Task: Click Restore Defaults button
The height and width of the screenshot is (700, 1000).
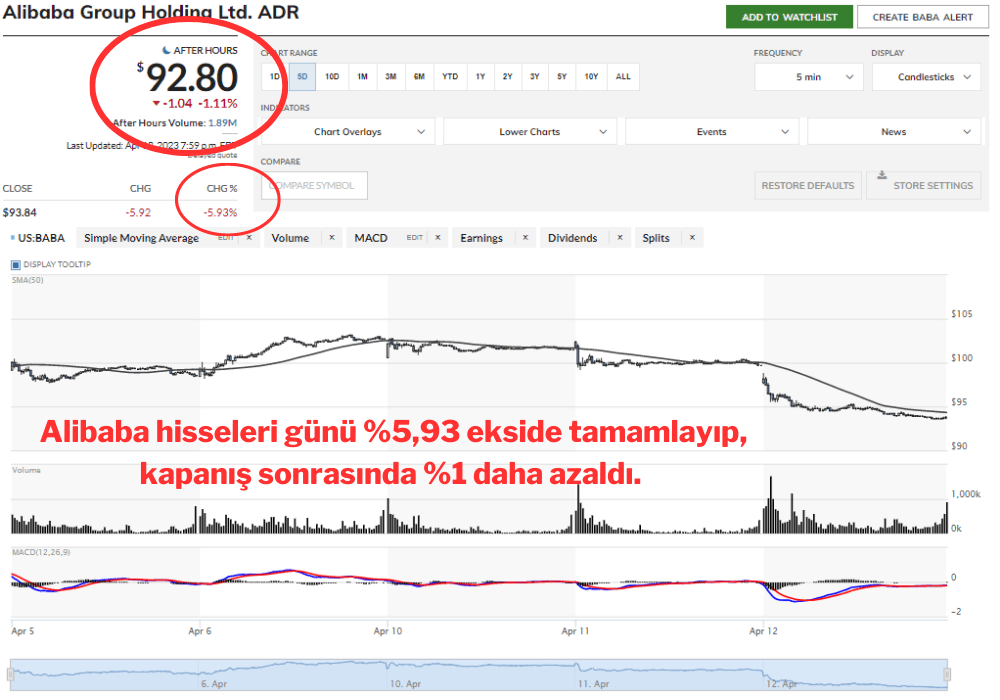Action: pos(807,186)
